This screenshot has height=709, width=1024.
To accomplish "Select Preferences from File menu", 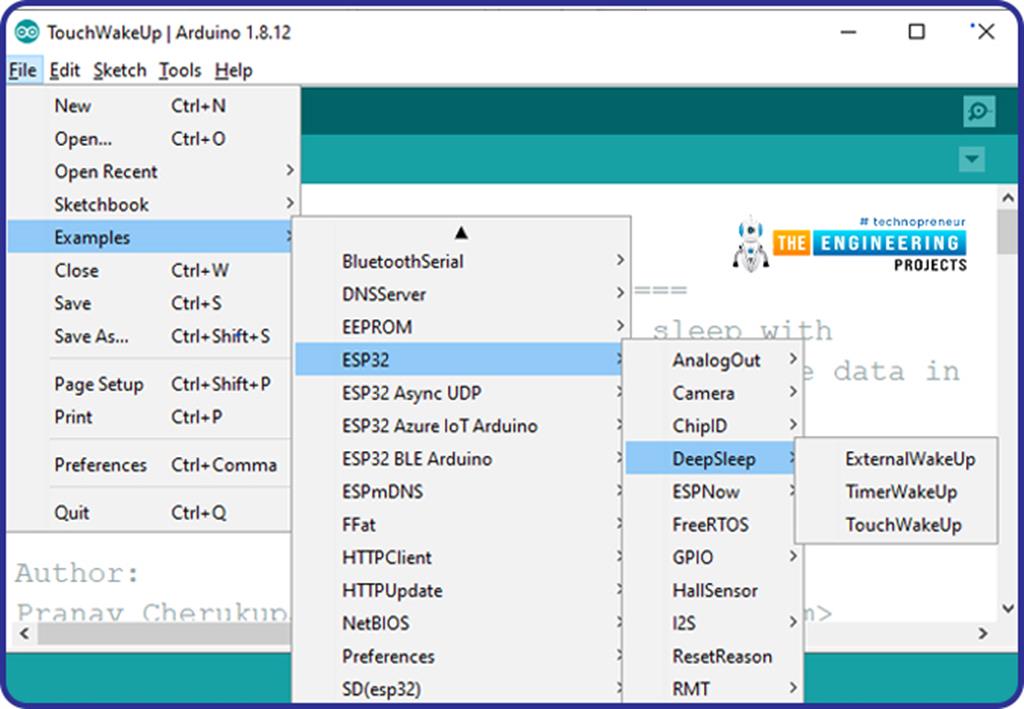I will (100, 465).
